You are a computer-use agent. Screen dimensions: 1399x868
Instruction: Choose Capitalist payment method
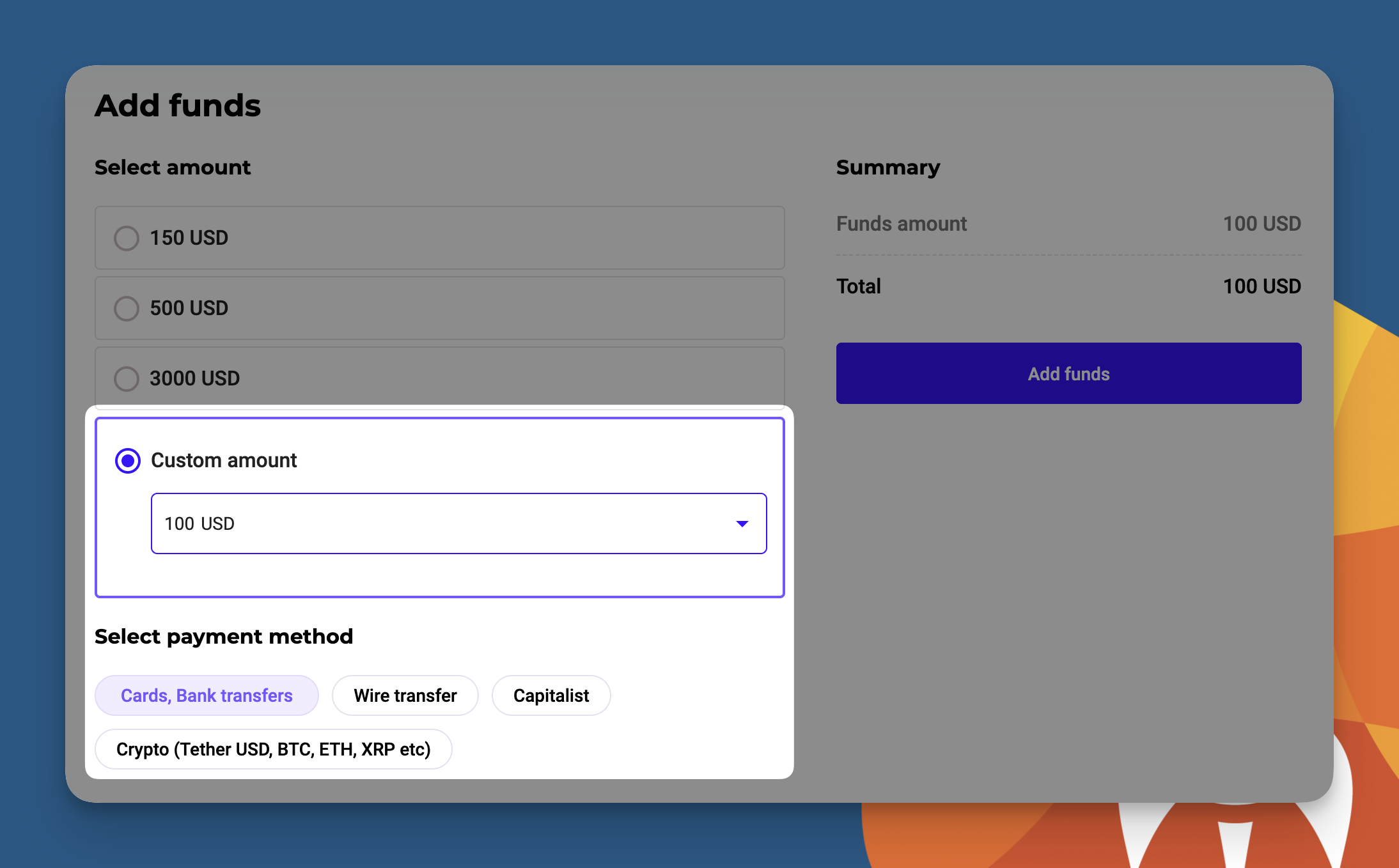coord(551,695)
